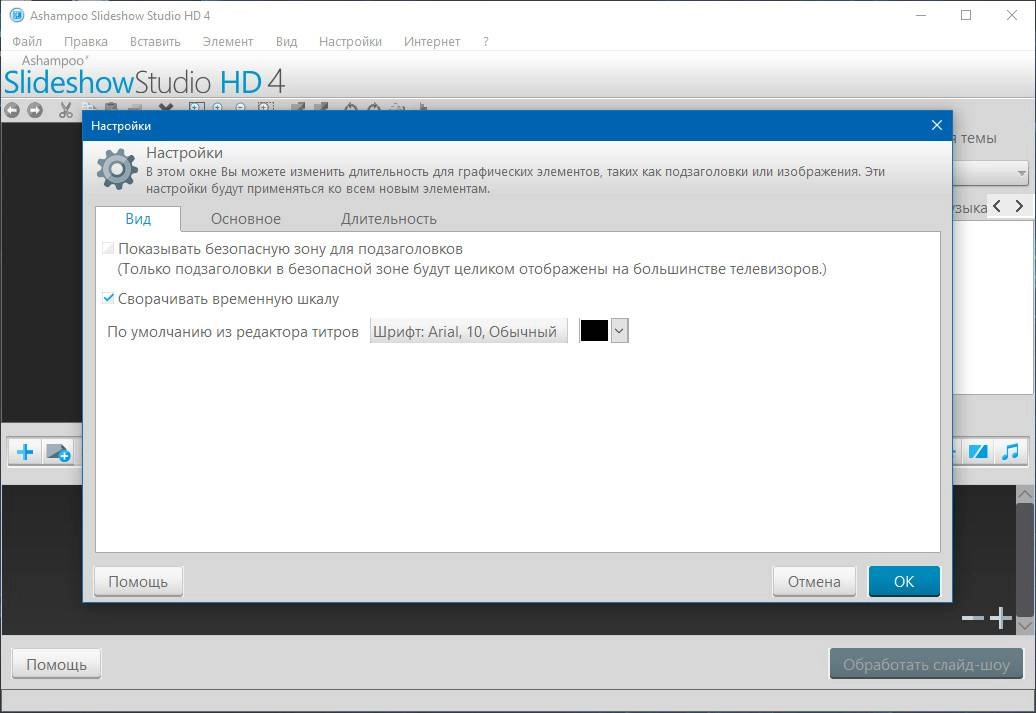
Task: Click the timeline zoom in plus icon
Action: tap(1000, 618)
